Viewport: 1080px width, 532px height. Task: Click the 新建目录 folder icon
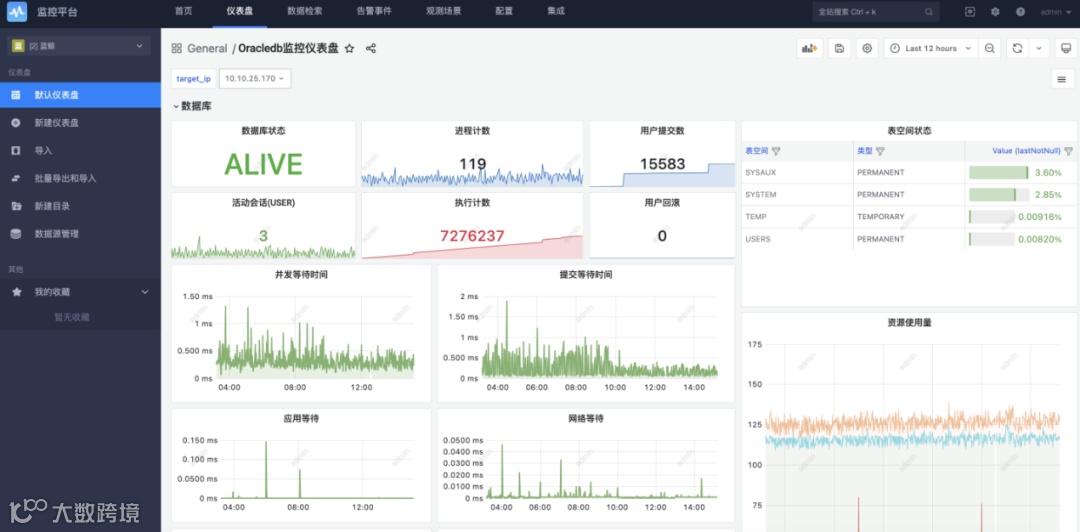pyautogui.click(x=16, y=206)
